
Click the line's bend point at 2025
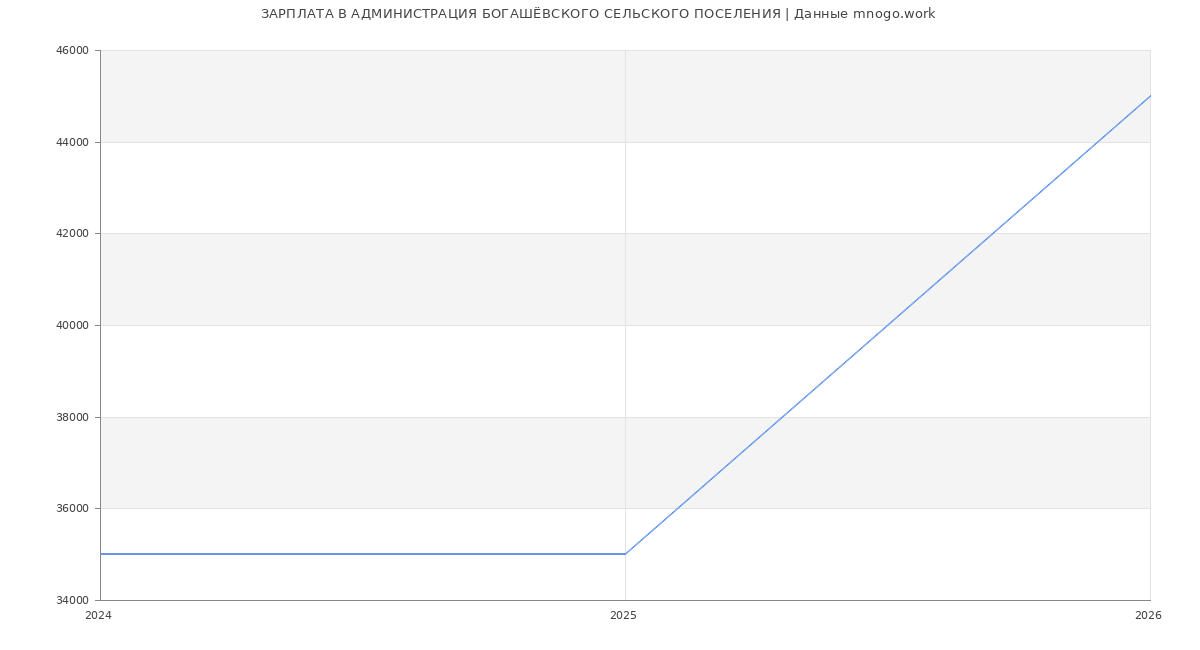[x=625, y=554]
